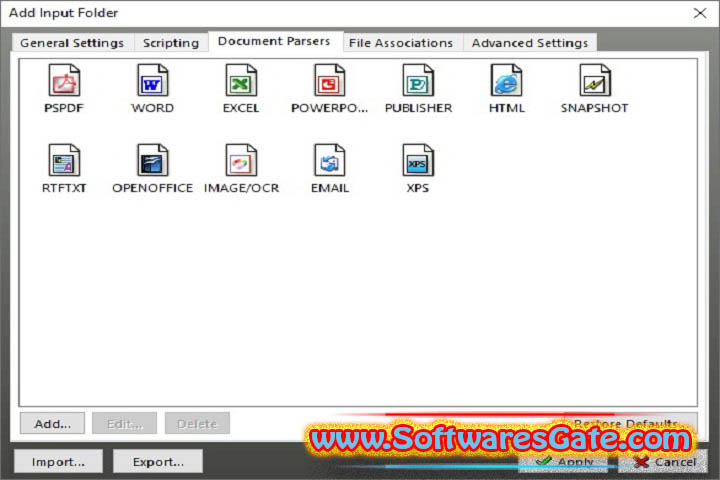Click the Add... button
Viewport: 720px width, 480px height.
(52, 423)
